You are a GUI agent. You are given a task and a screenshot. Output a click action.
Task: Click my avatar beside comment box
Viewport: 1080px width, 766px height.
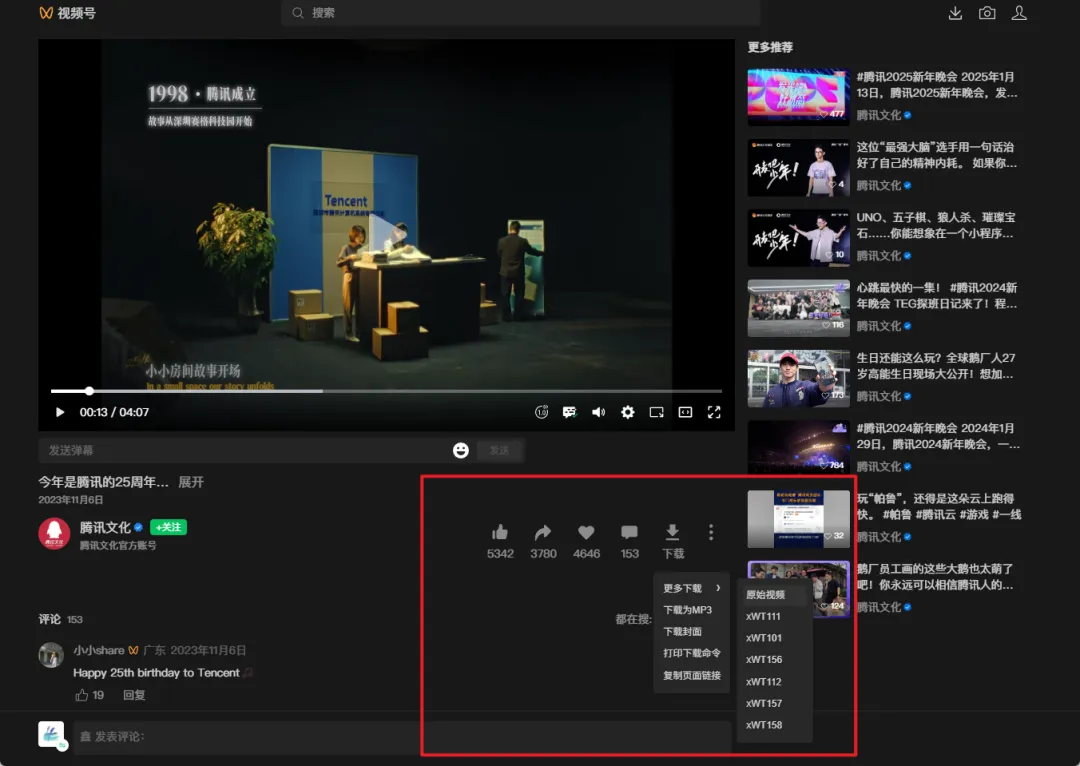[x=52, y=736]
